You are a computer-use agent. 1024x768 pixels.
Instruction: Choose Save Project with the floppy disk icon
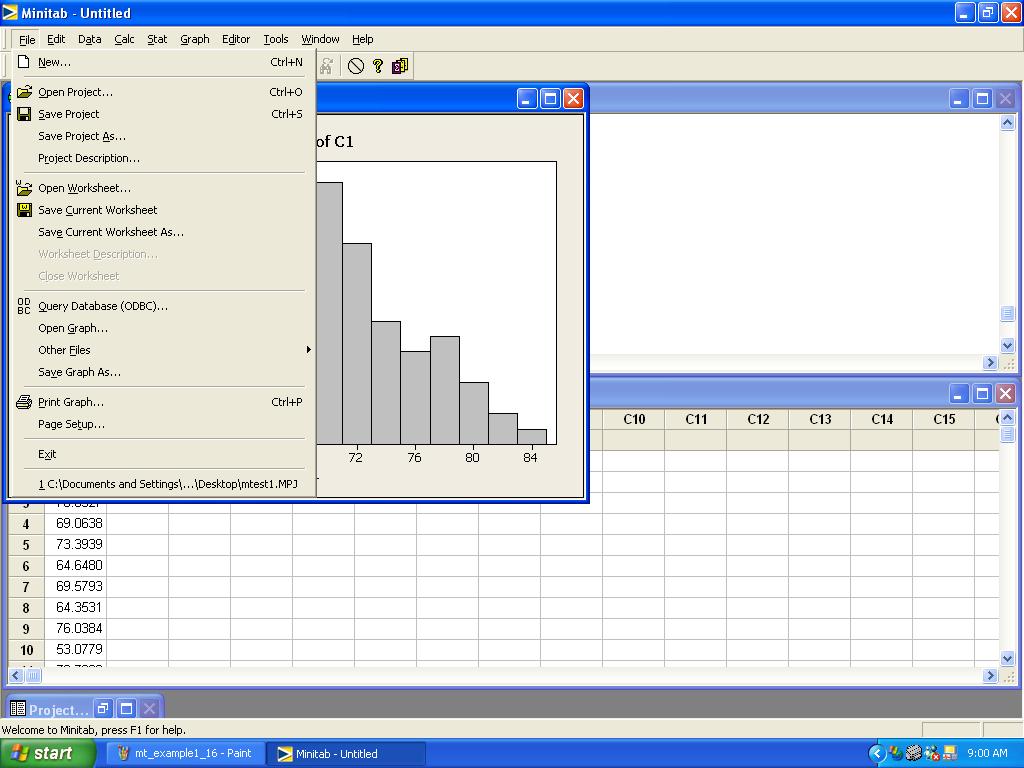[x=68, y=114]
